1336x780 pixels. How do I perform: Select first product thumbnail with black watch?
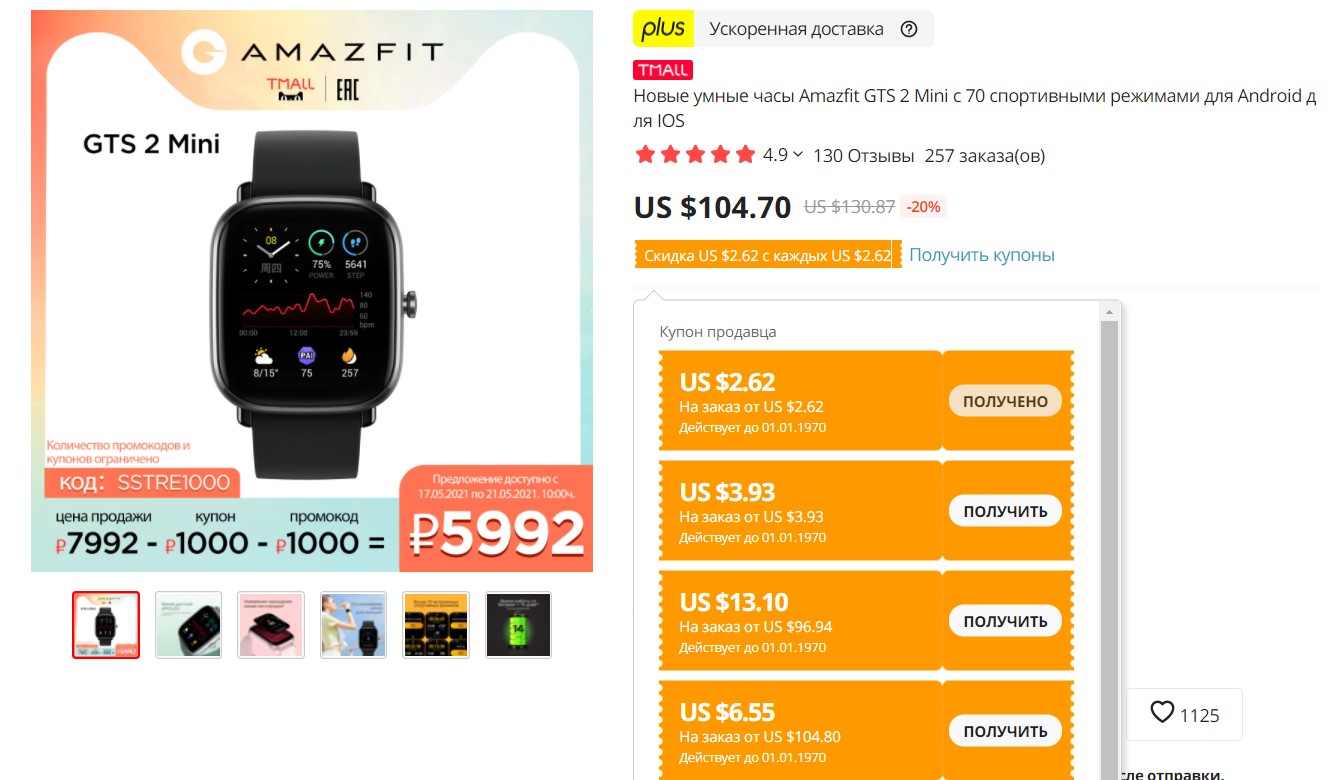coord(106,625)
